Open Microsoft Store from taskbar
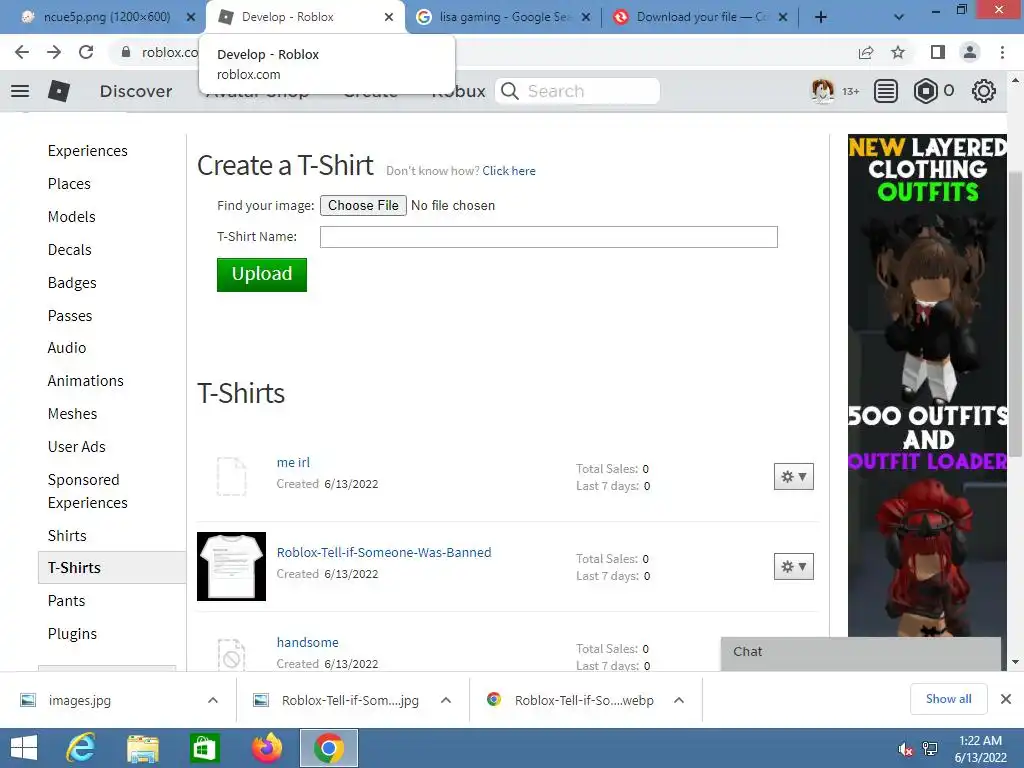Viewport: 1024px width, 768px height. pyautogui.click(x=204, y=748)
